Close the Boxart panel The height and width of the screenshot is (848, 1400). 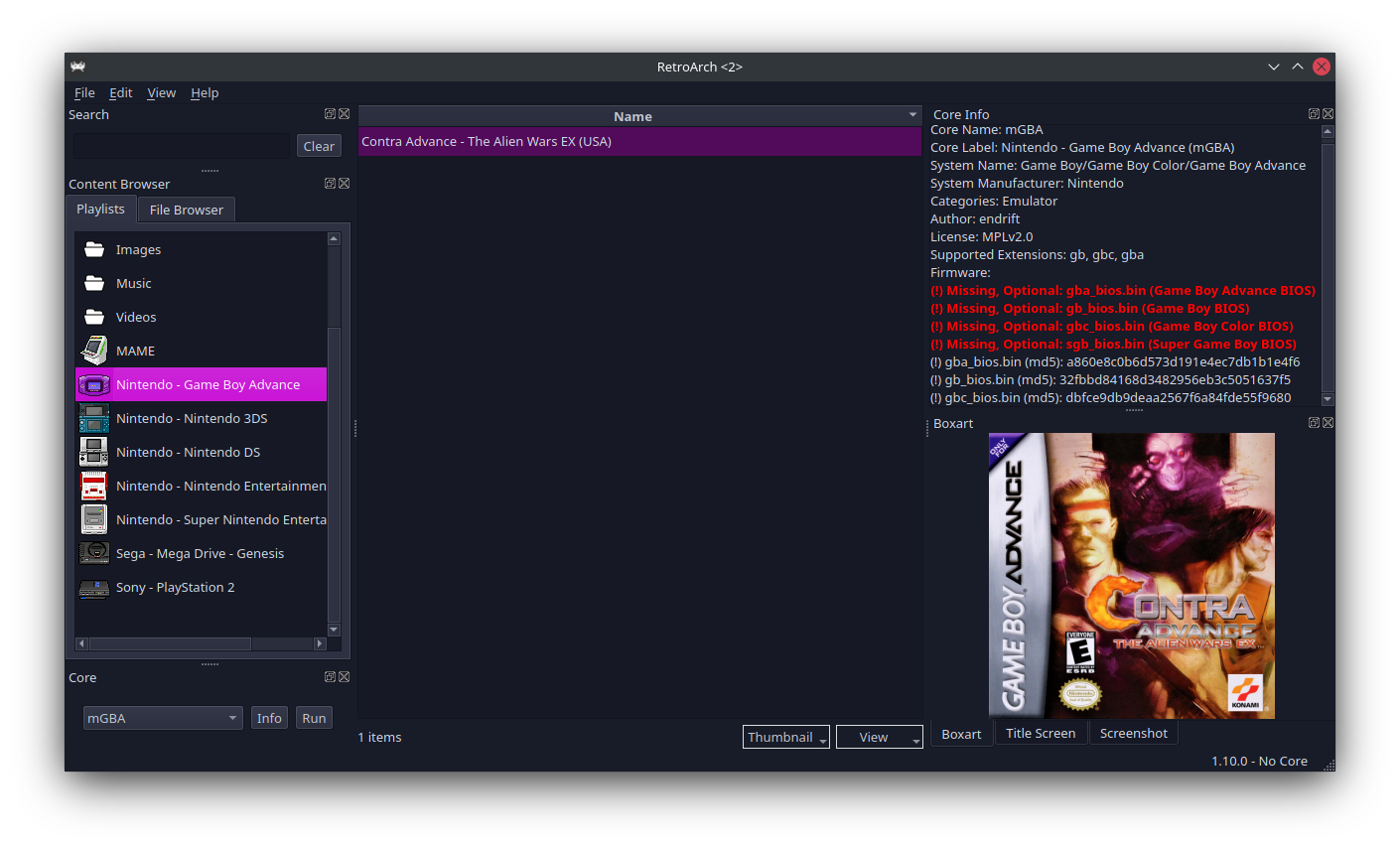1328,423
